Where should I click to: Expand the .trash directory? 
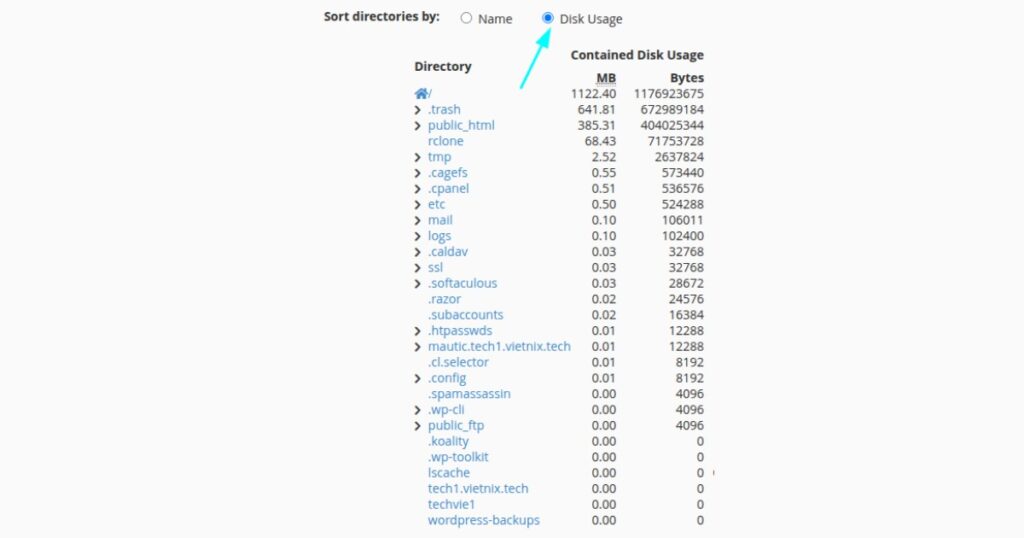coord(418,109)
